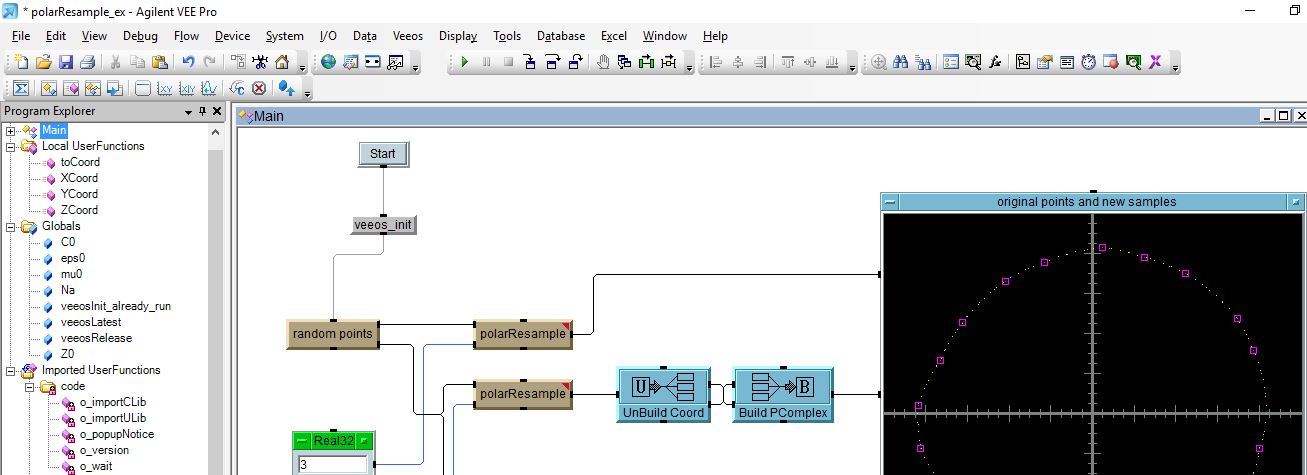Toggle the Program Explorer pin button

pos(202,112)
